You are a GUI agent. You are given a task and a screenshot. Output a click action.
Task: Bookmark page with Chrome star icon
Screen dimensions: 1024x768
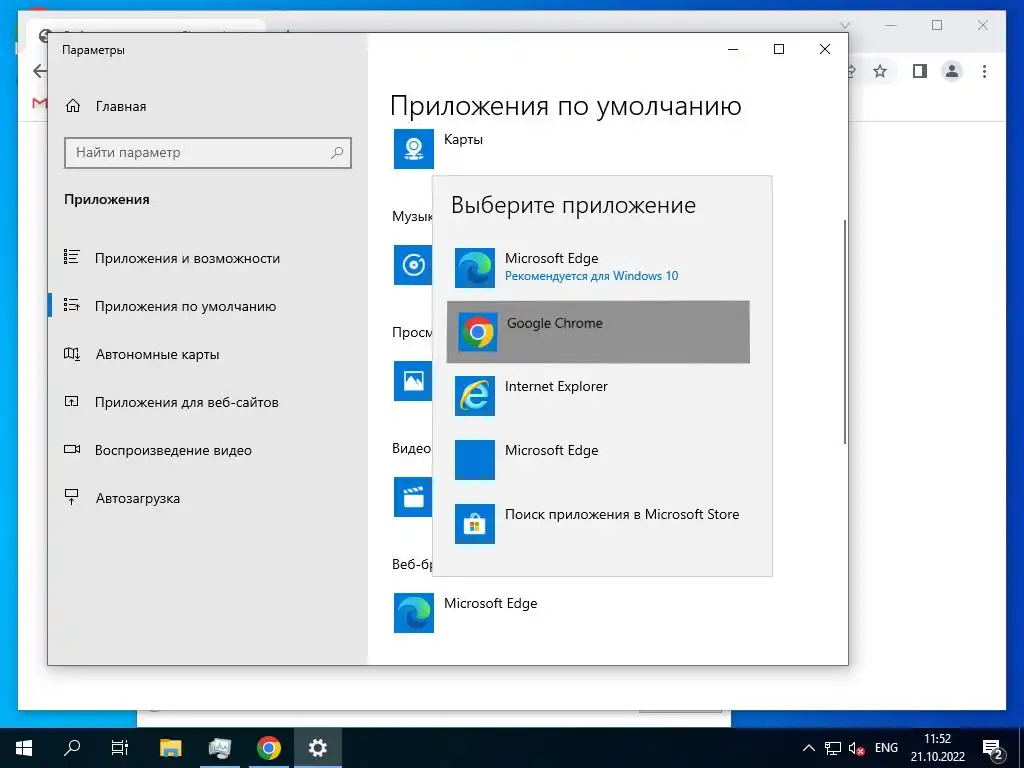tap(880, 71)
